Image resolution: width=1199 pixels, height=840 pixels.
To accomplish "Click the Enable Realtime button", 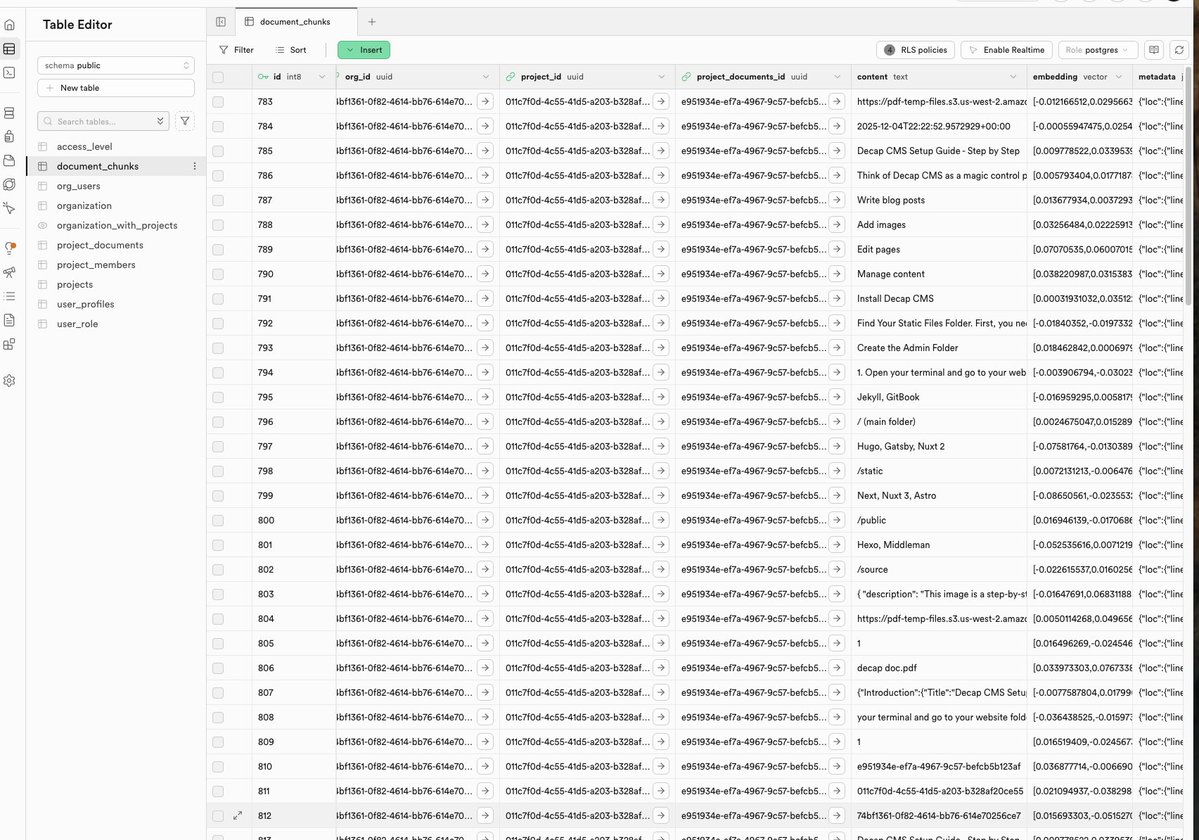I will point(1006,50).
